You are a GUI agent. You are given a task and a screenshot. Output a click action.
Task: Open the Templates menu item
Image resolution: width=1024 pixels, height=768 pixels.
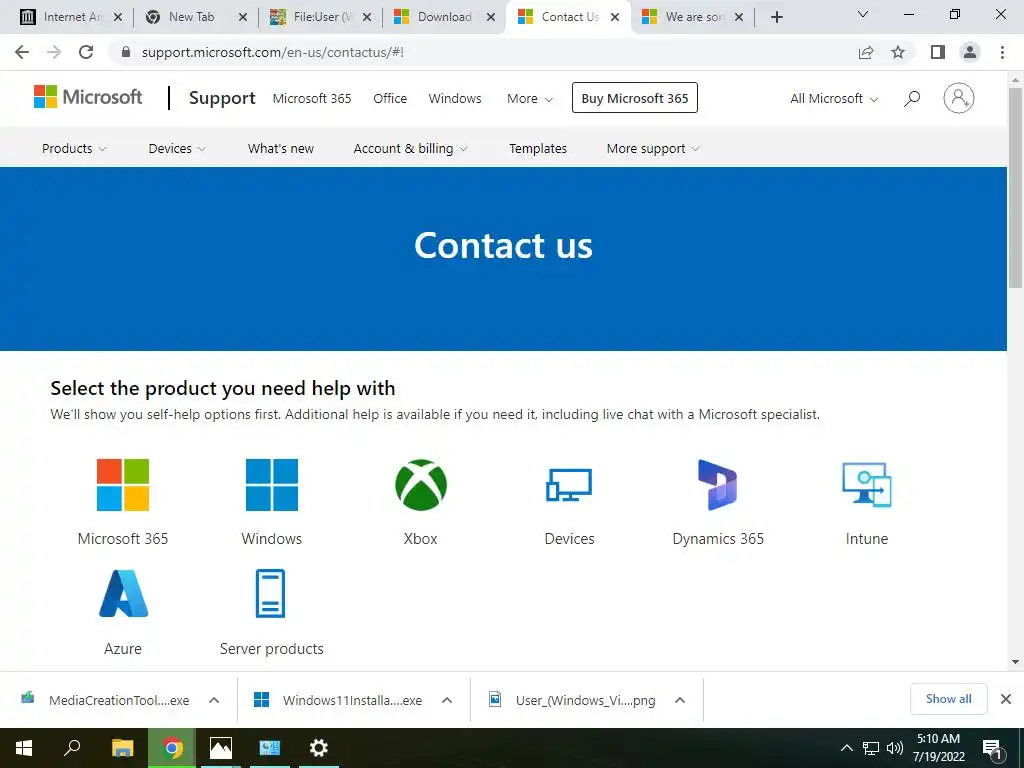pos(538,148)
